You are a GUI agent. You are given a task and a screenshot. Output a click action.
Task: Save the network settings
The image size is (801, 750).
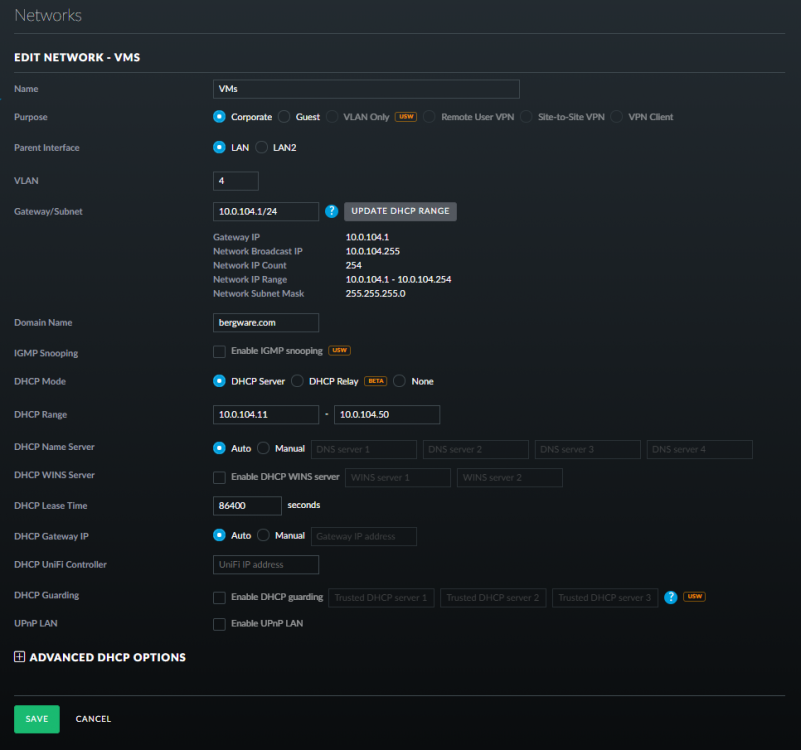tap(37, 719)
